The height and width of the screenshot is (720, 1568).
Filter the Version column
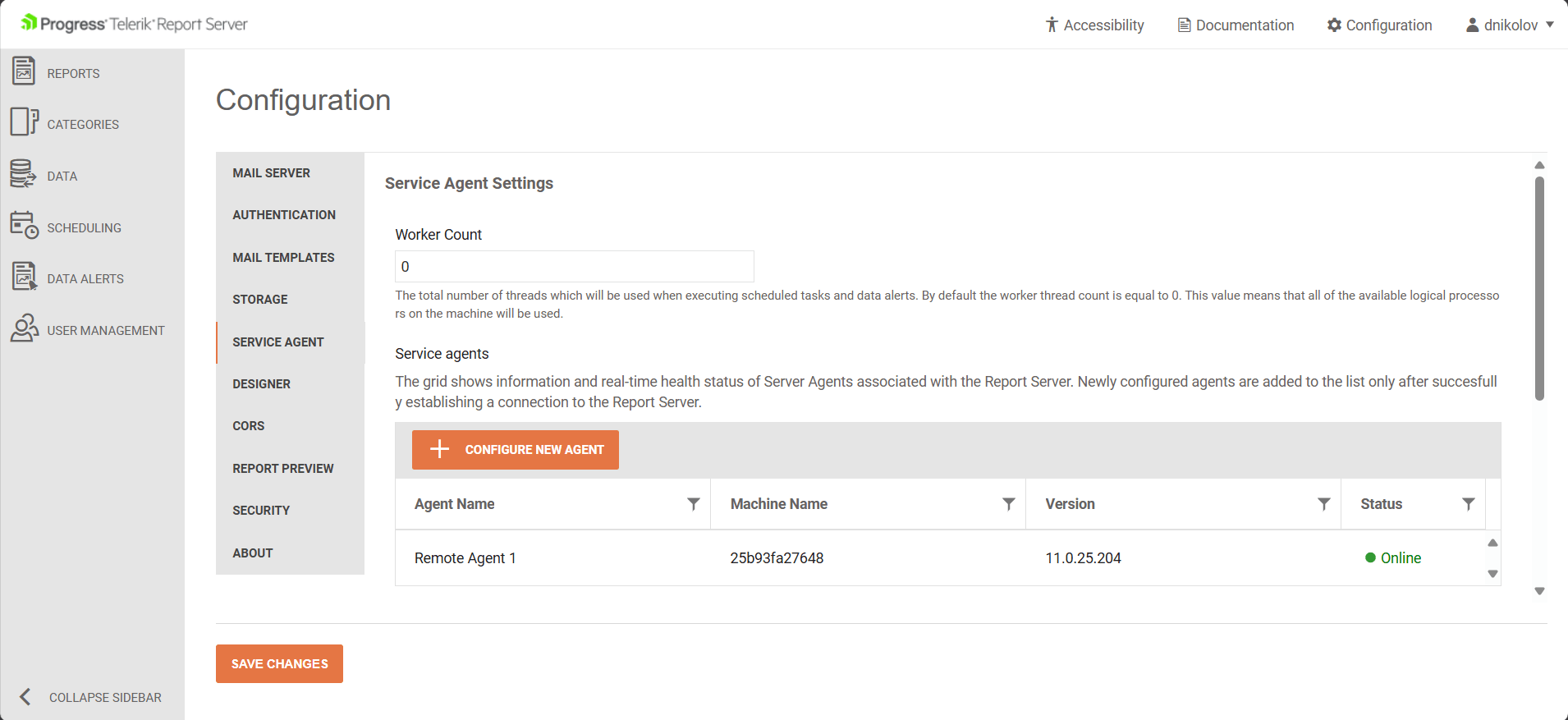point(1324,504)
